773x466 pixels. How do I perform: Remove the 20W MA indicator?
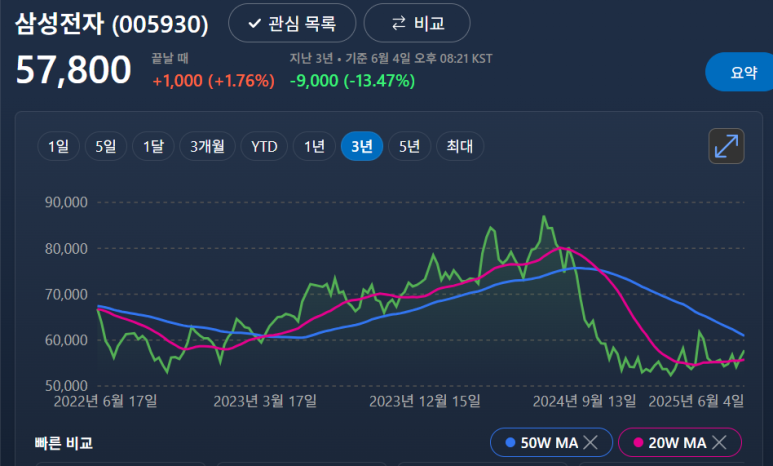click(720, 442)
